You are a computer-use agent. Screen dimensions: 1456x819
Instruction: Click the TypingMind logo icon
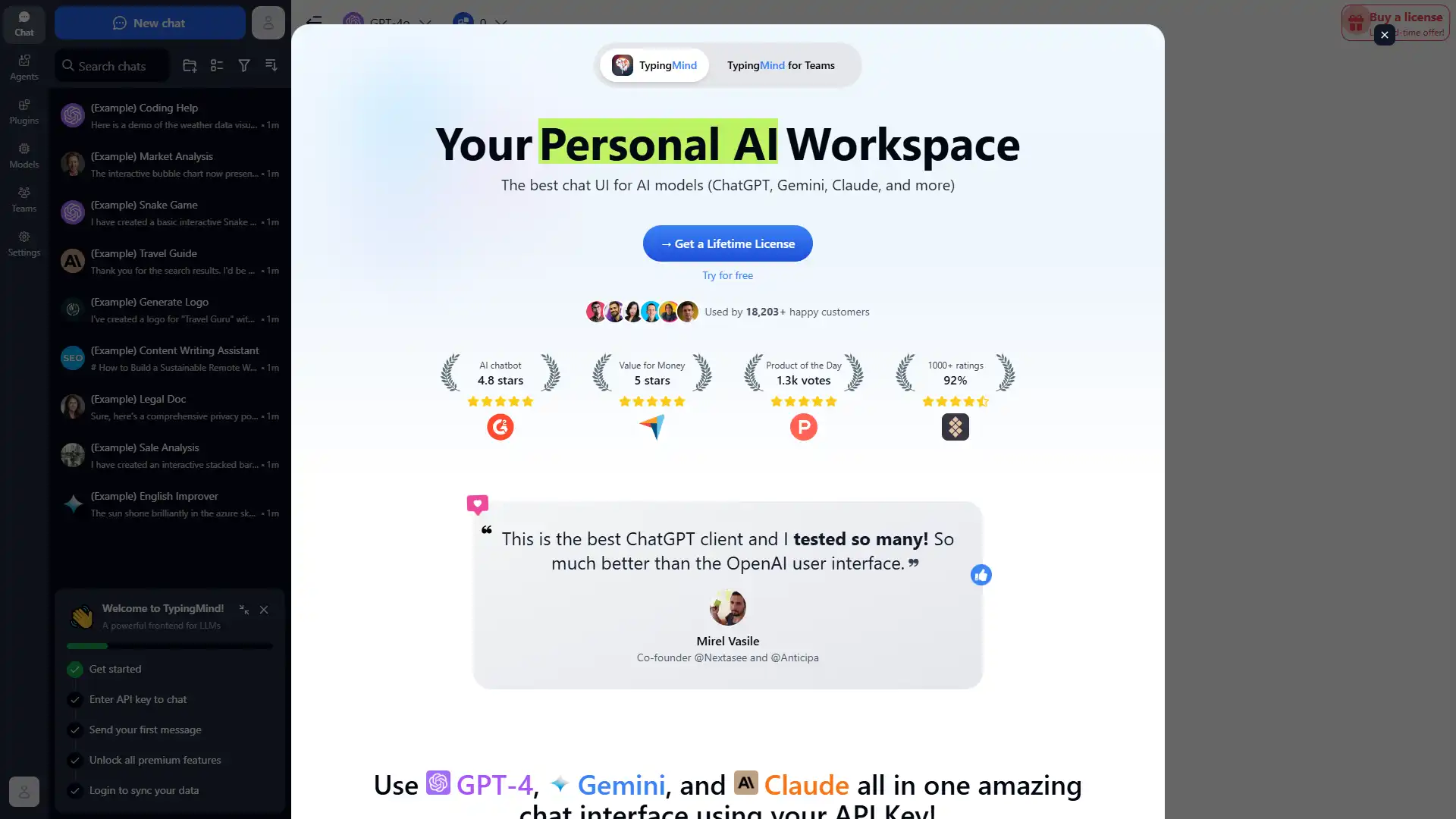click(622, 65)
